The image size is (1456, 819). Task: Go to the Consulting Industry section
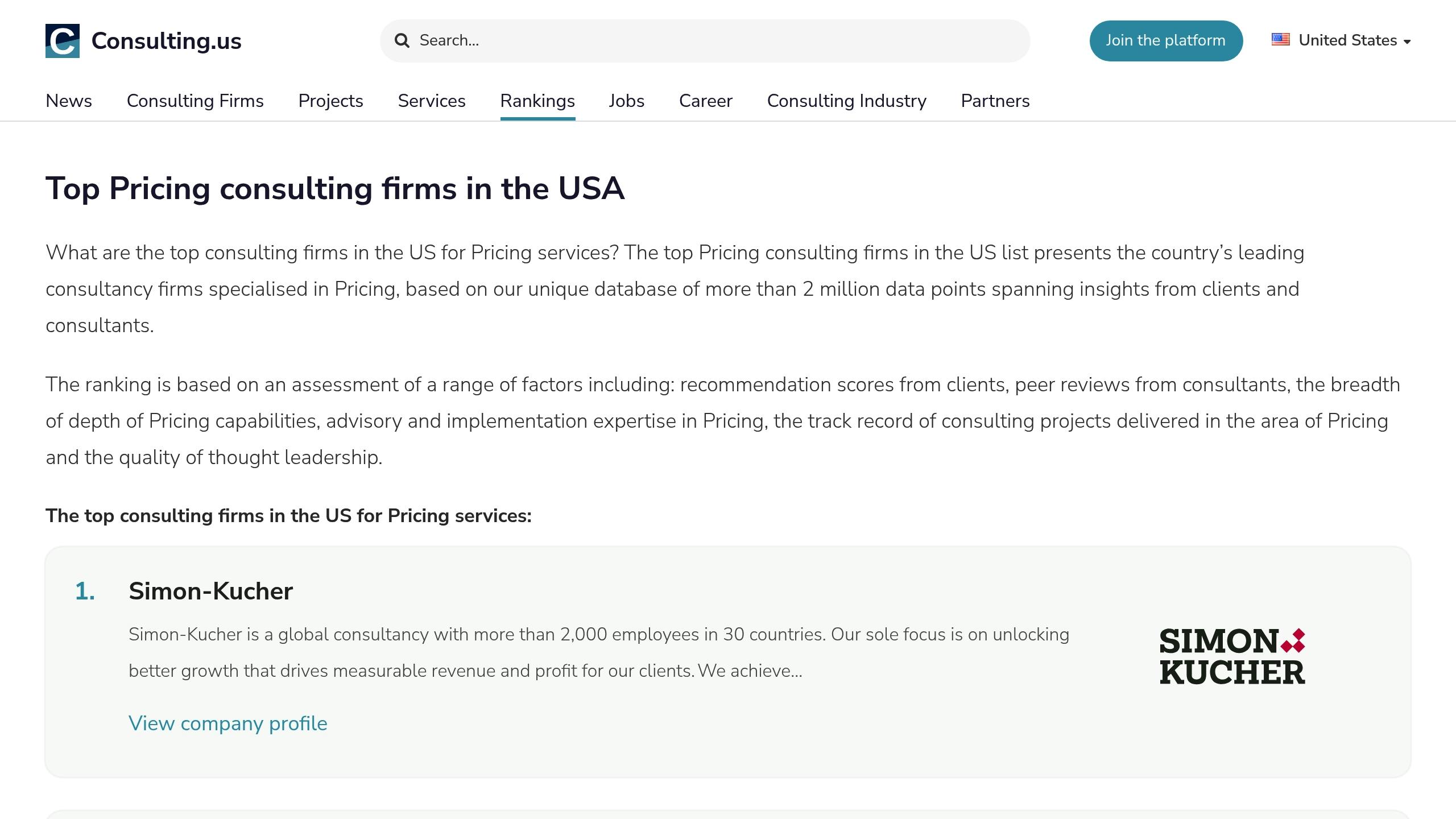[x=846, y=101]
